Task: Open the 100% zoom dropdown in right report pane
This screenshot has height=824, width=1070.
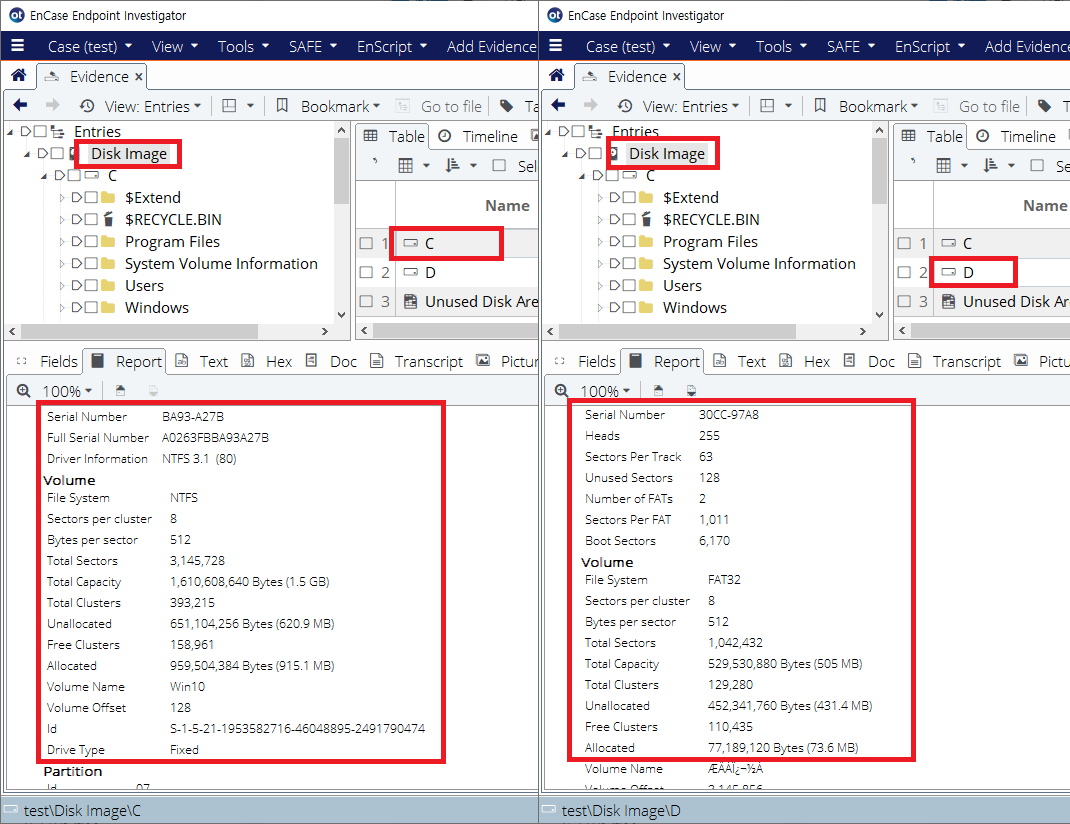Action: coord(605,391)
